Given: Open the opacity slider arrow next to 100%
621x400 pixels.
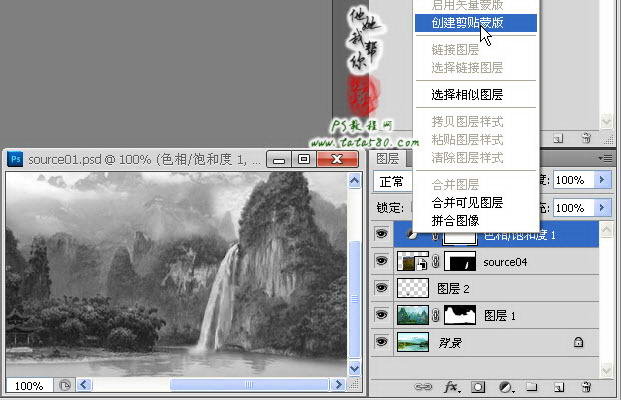Looking at the screenshot, I should click(x=602, y=180).
